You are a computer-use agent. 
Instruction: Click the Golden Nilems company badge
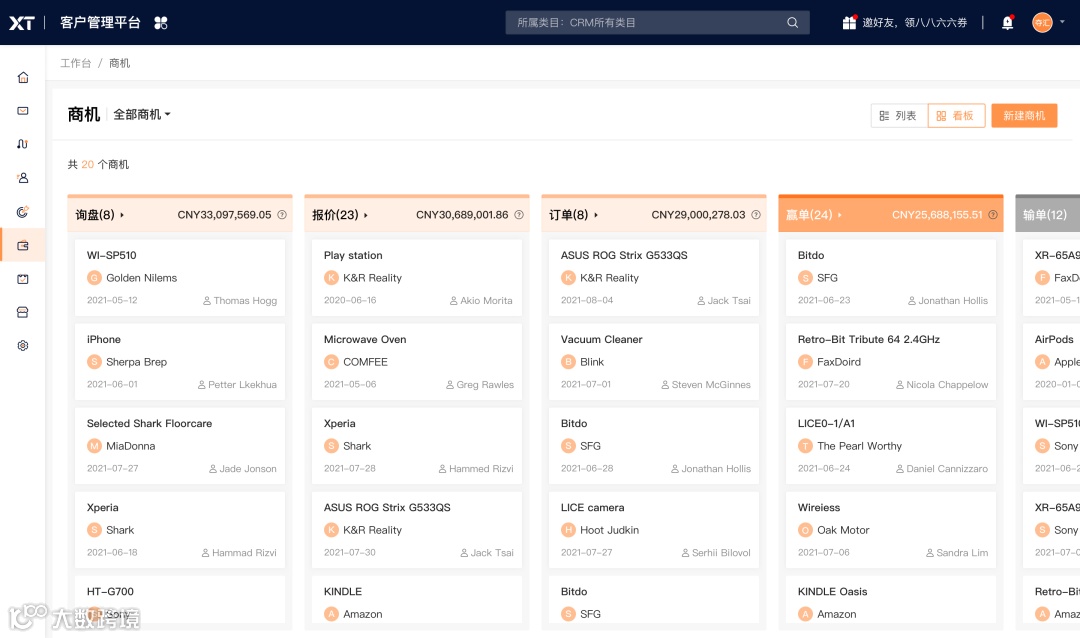pos(94,278)
